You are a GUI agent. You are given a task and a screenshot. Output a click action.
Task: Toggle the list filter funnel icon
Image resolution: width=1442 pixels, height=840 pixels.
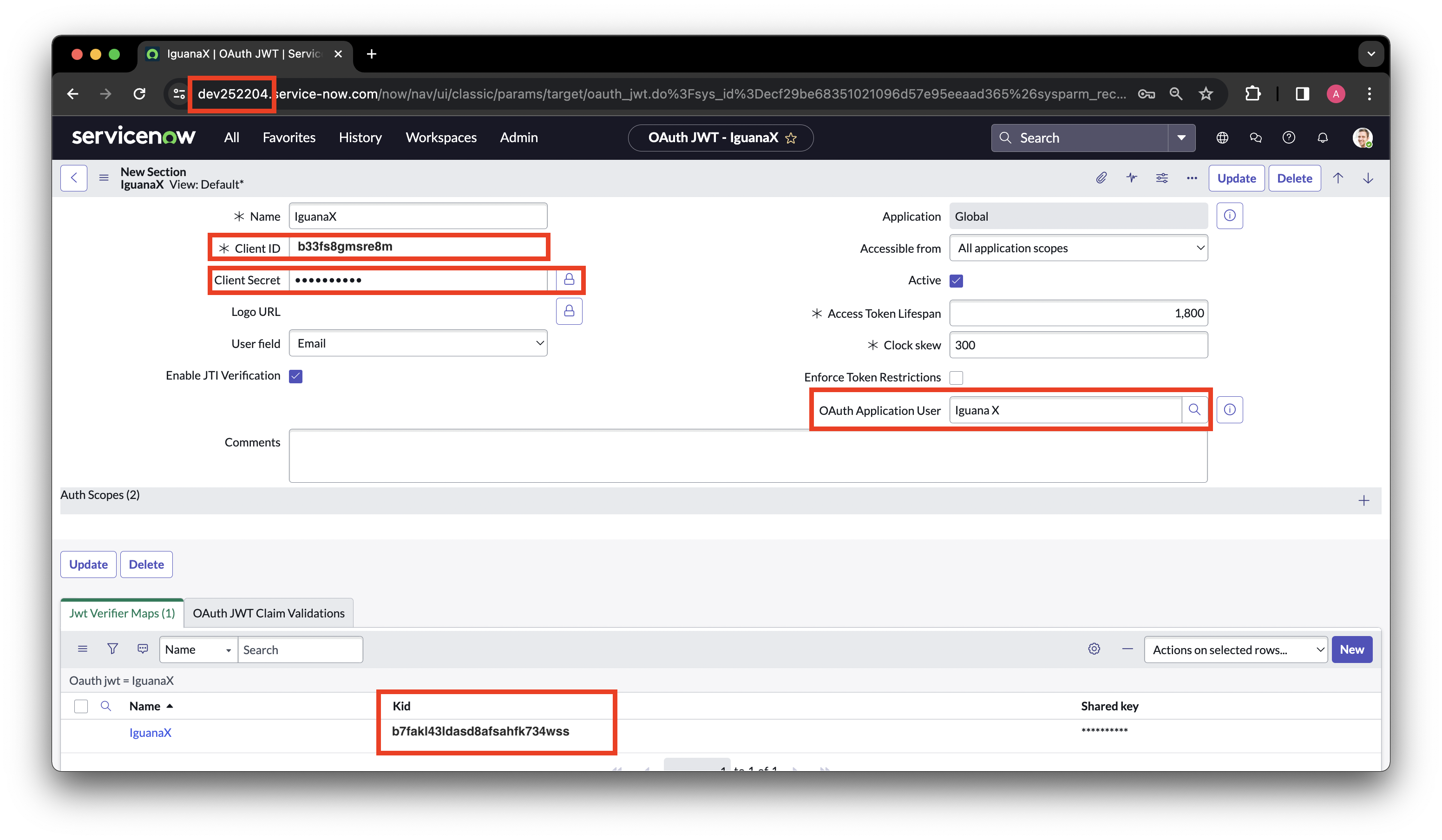point(113,649)
